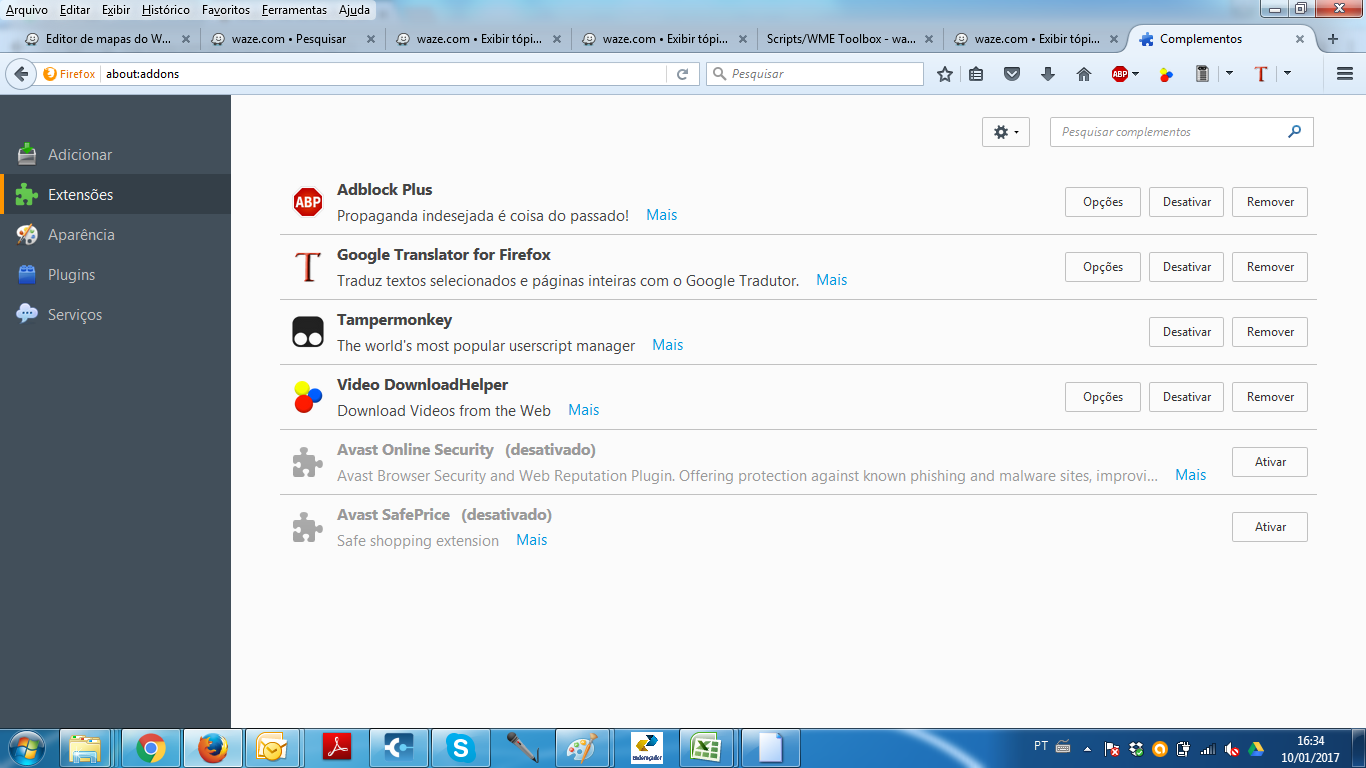Click the Mais link for Avast SafePrice

532,540
